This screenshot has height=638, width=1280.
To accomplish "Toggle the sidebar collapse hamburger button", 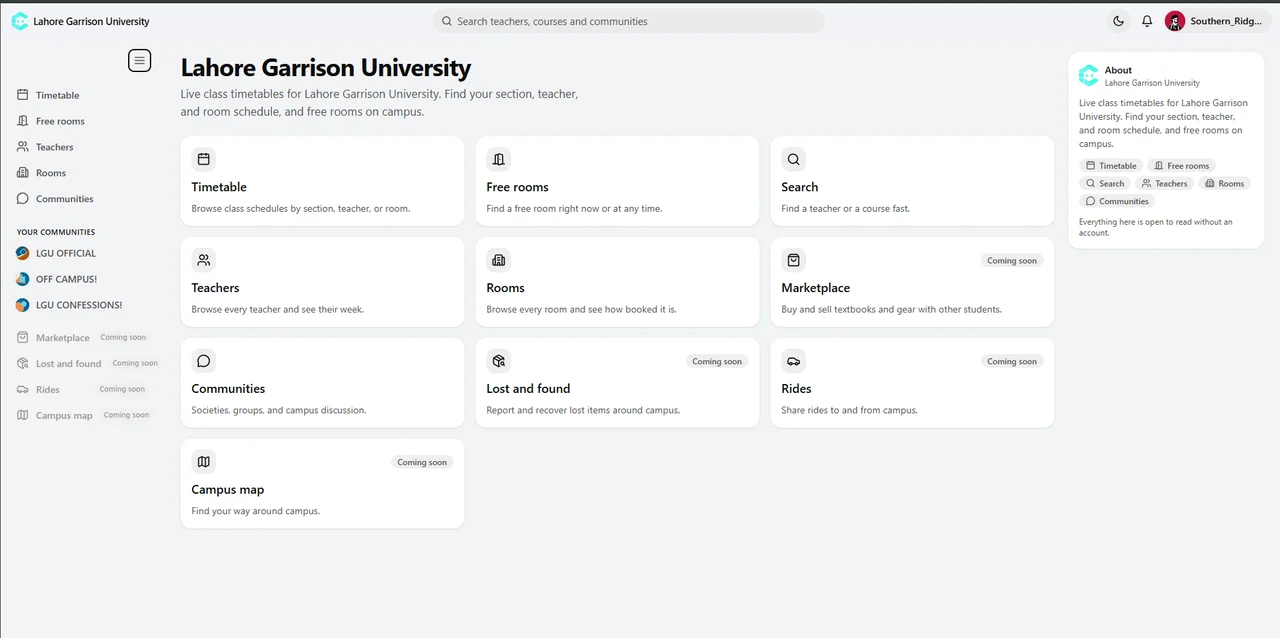I will (140, 61).
